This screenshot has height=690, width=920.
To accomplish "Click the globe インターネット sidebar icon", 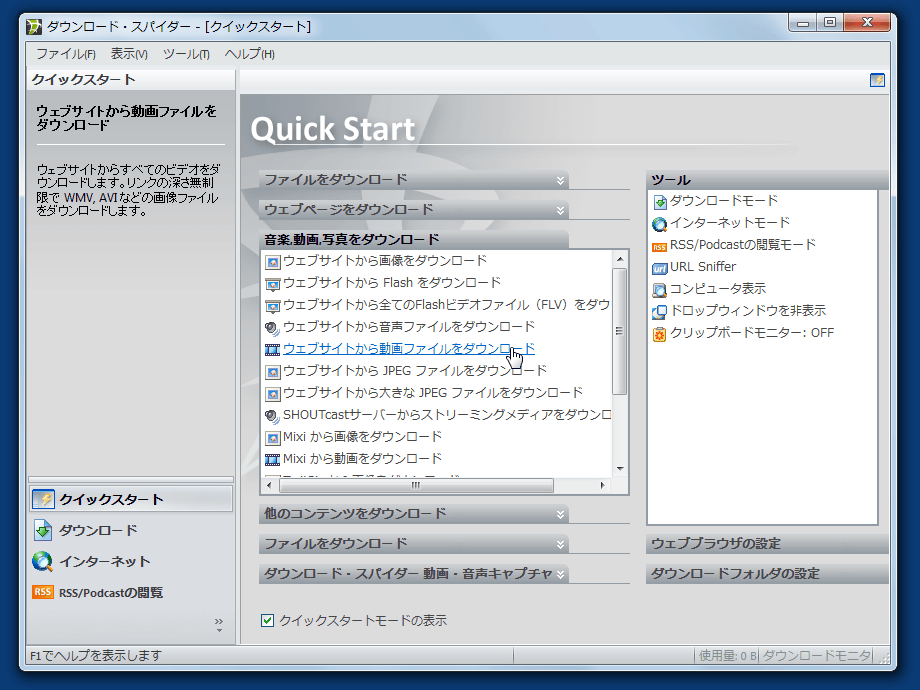I will click(x=43, y=562).
